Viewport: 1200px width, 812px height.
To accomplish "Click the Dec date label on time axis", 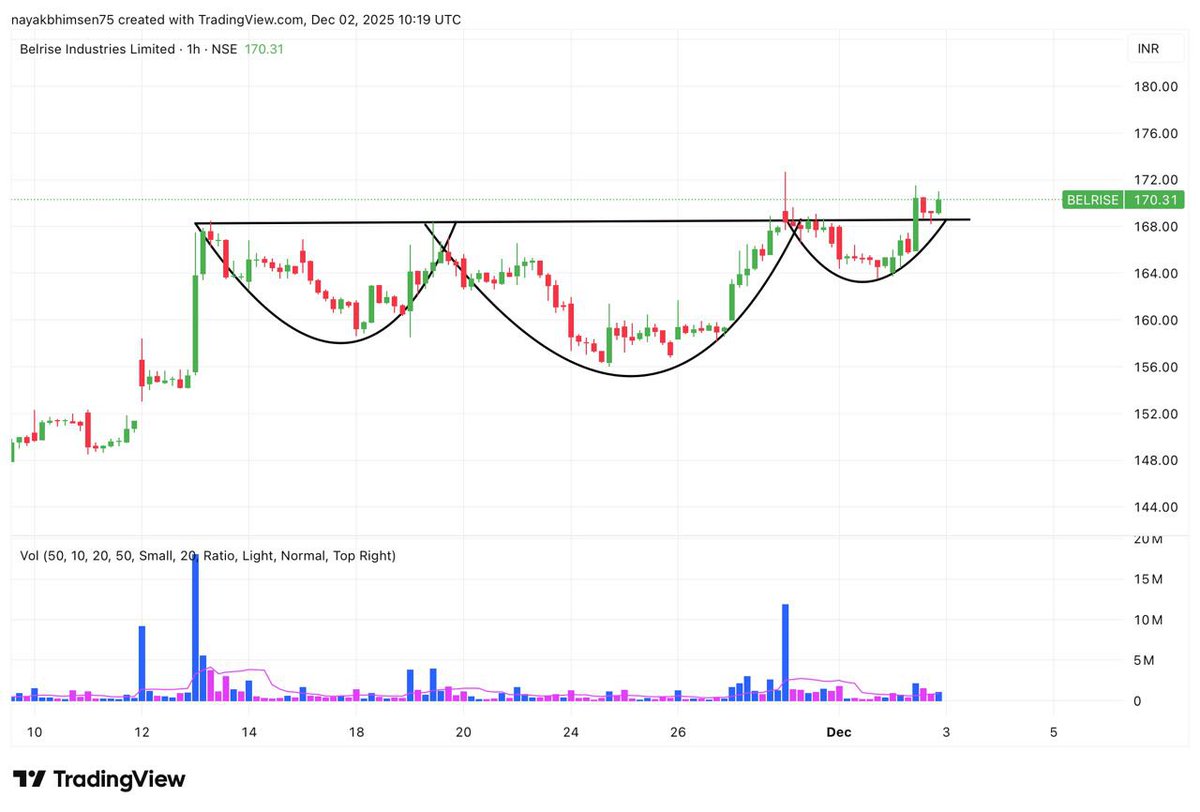I will pos(839,732).
